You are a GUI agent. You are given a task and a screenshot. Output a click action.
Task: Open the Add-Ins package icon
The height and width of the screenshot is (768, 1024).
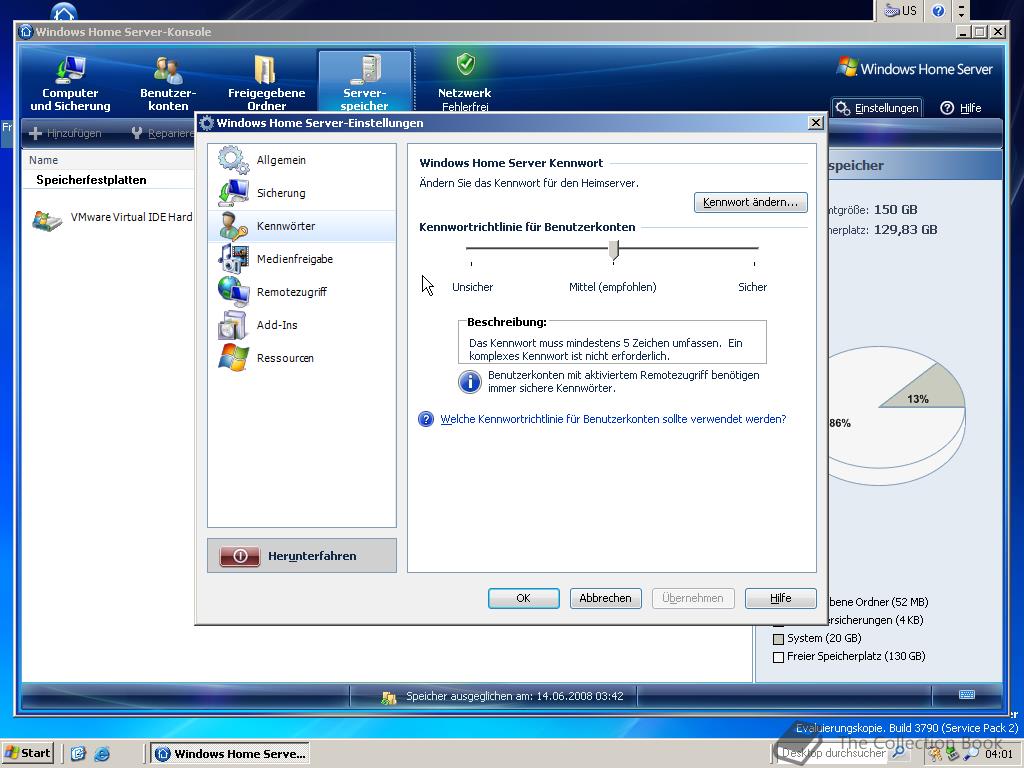(233, 325)
